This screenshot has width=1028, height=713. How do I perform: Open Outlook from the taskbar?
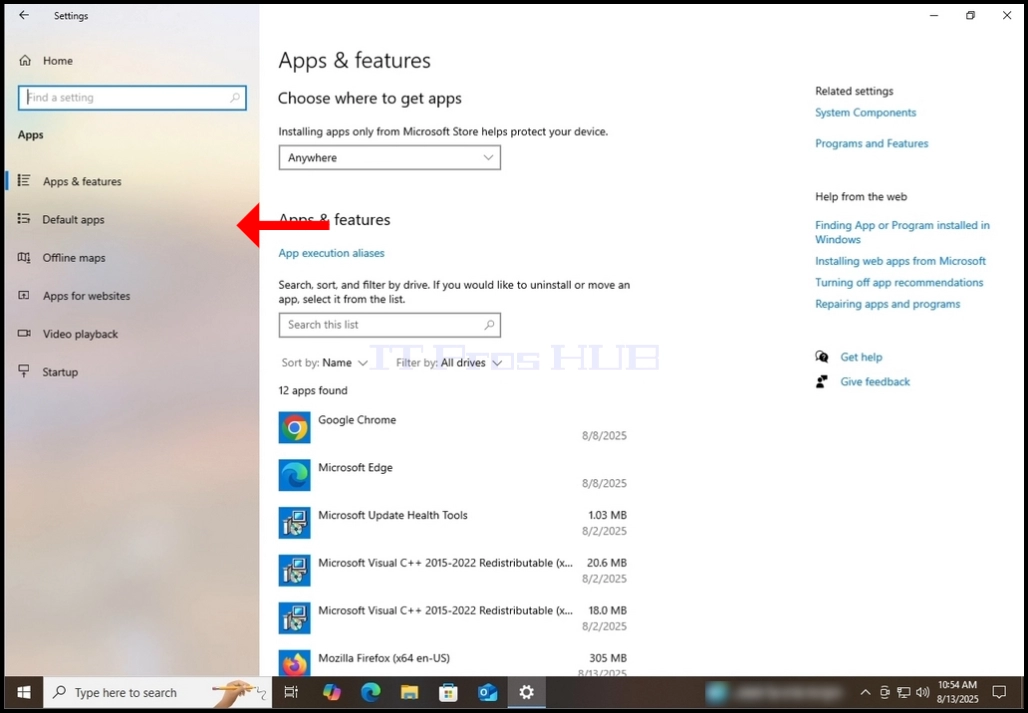click(487, 693)
